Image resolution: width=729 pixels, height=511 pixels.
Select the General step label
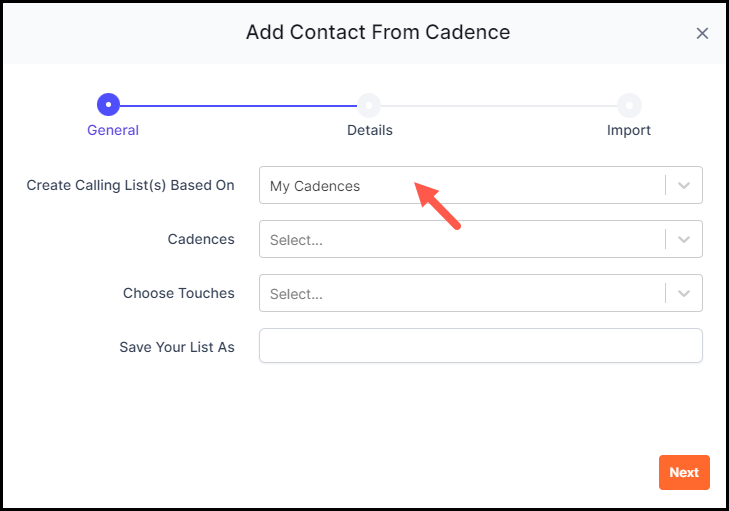[x=113, y=130]
